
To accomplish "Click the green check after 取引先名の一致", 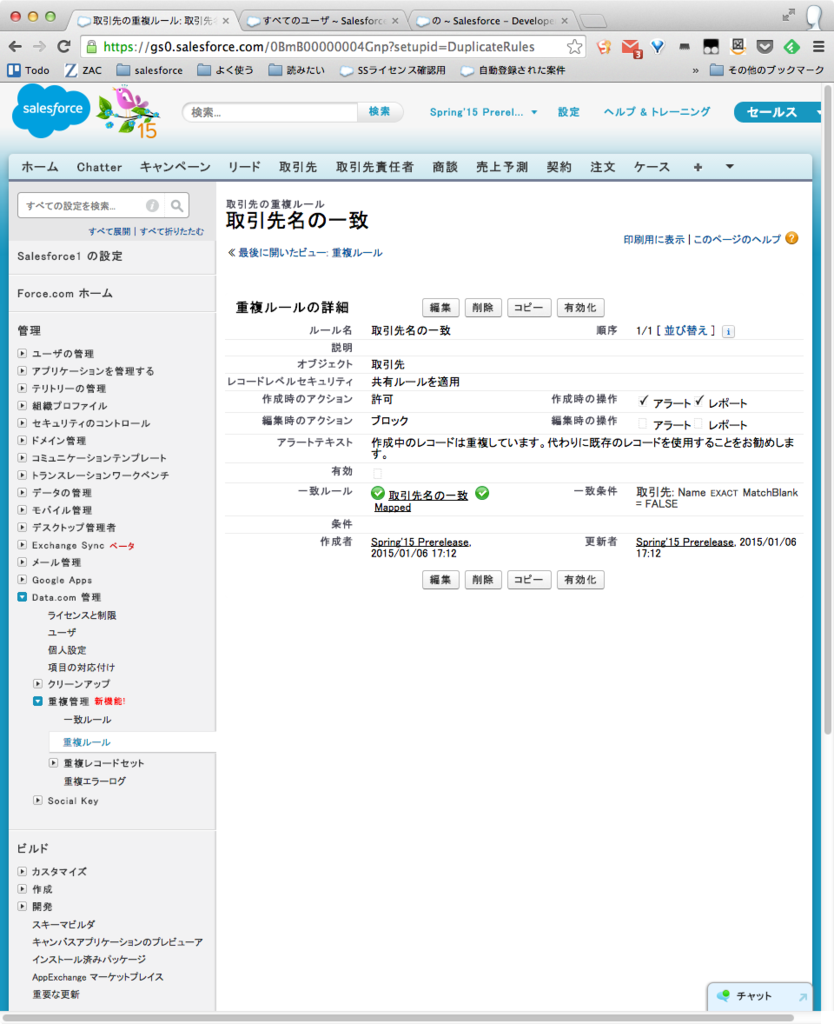I will 482,493.
